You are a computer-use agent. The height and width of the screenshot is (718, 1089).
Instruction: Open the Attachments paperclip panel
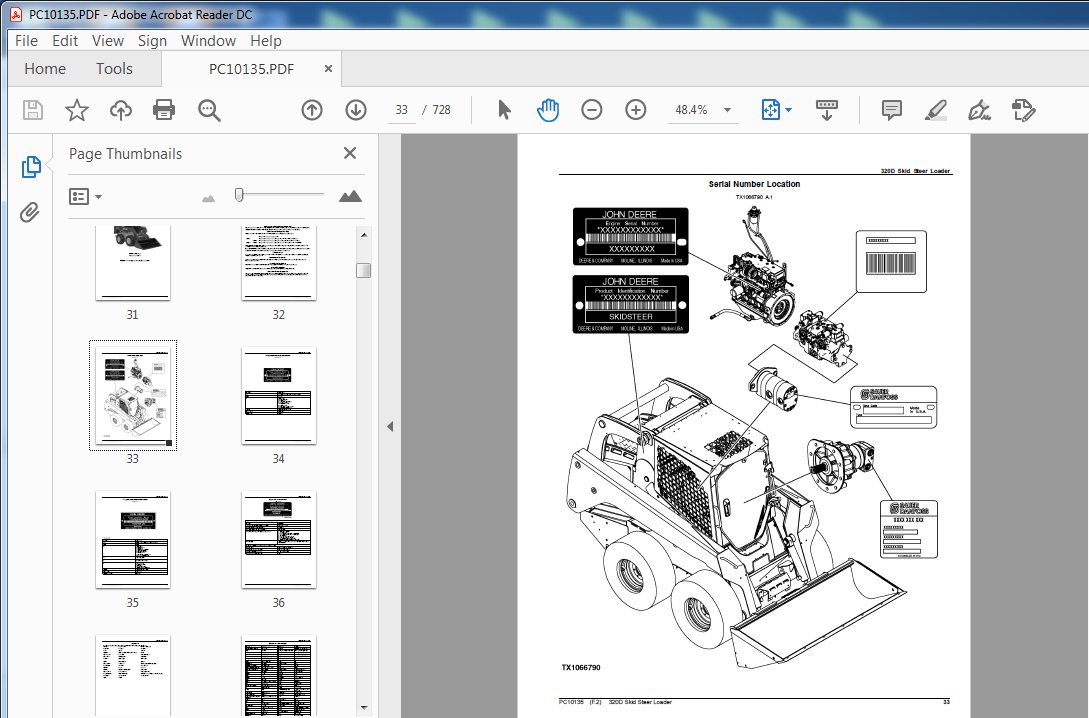30,212
